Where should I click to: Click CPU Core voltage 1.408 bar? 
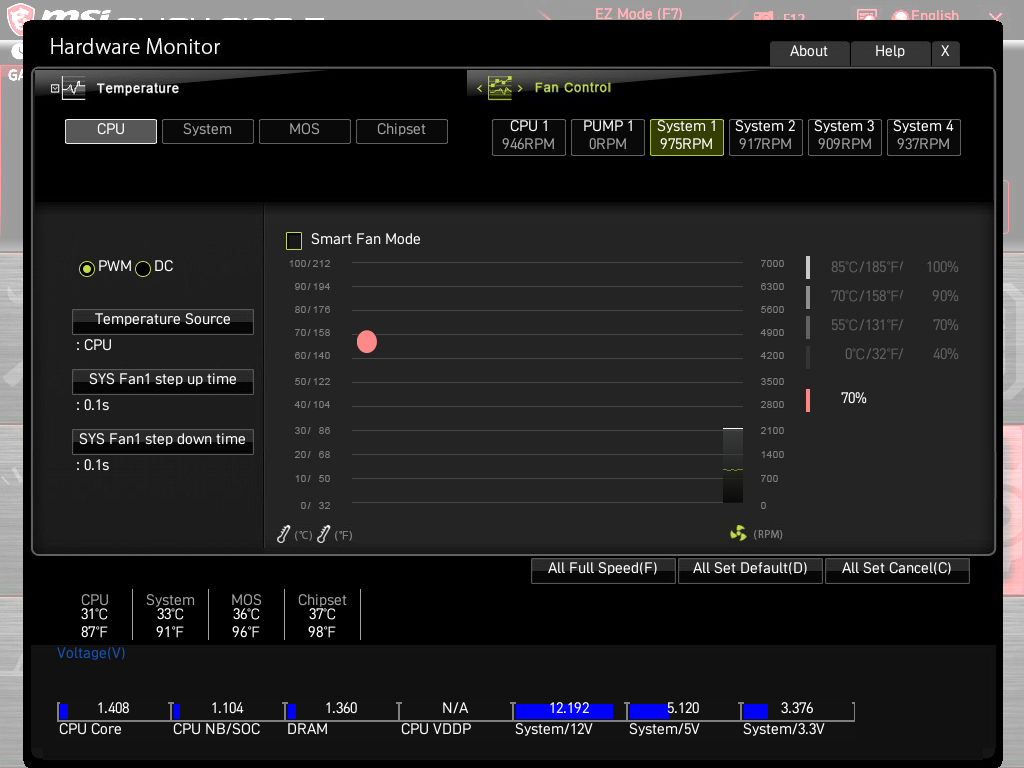(x=112, y=710)
